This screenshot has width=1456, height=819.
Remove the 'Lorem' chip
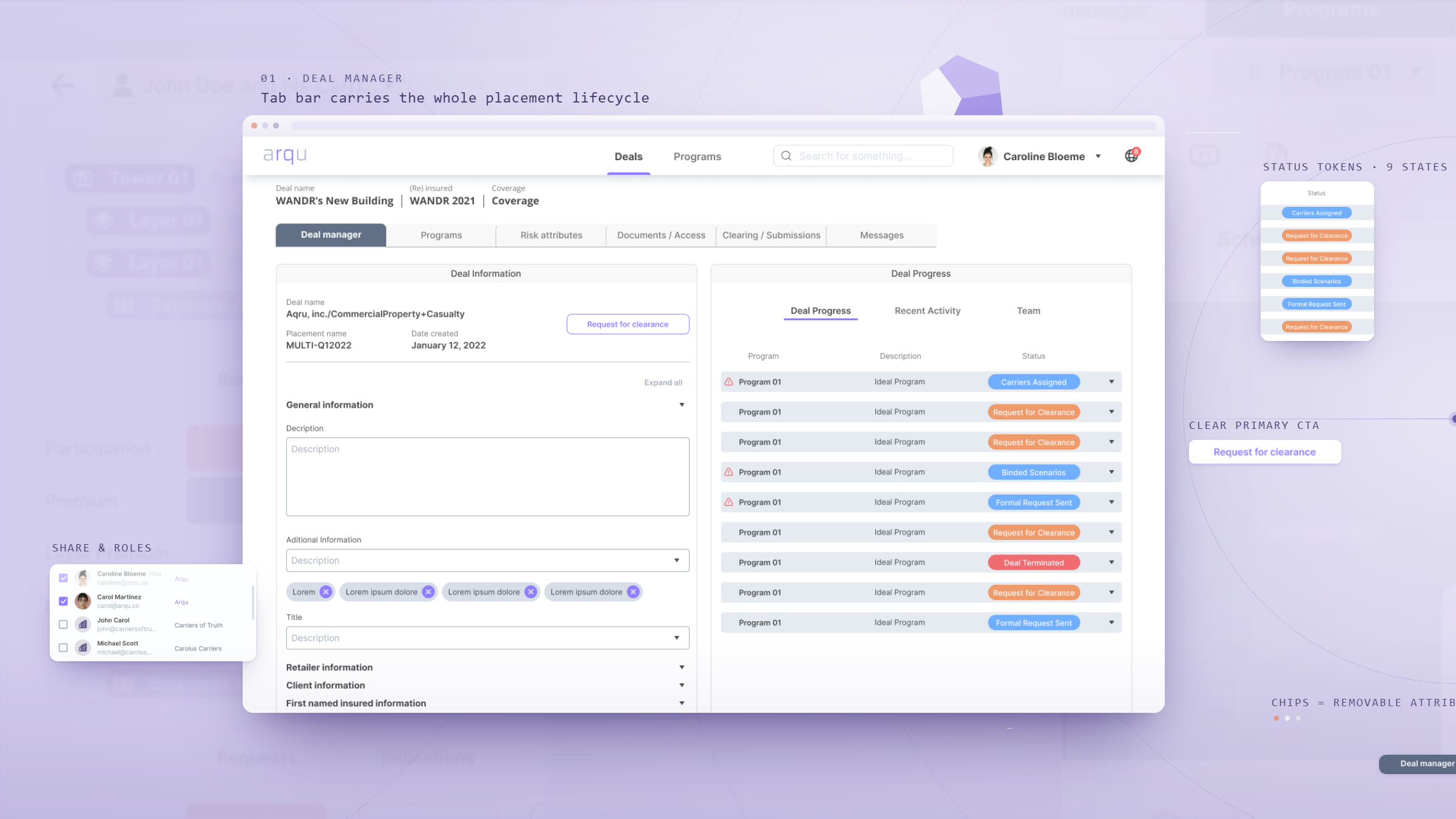click(326, 591)
